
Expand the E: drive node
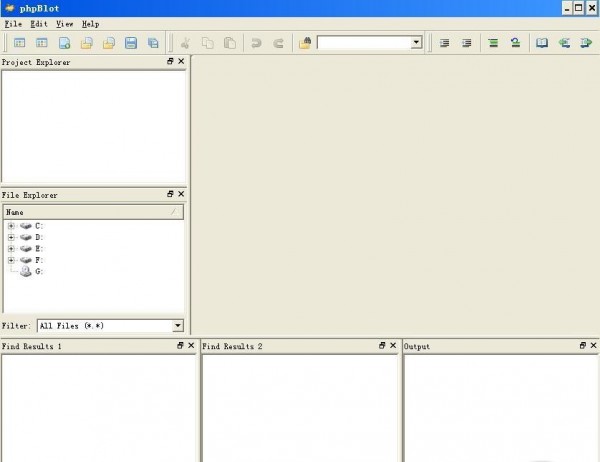(x=11, y=249)
